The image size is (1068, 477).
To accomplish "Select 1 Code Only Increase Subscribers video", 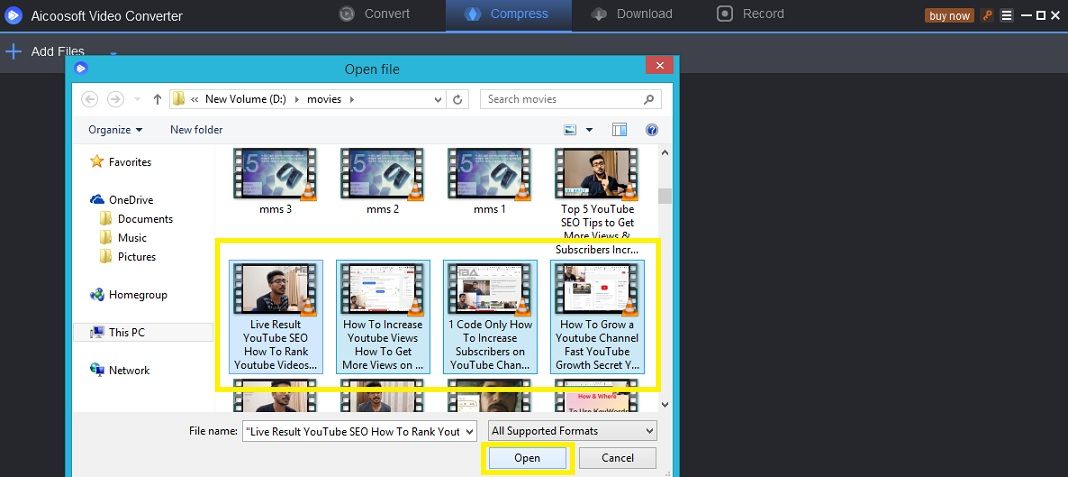I will point(490,316).
